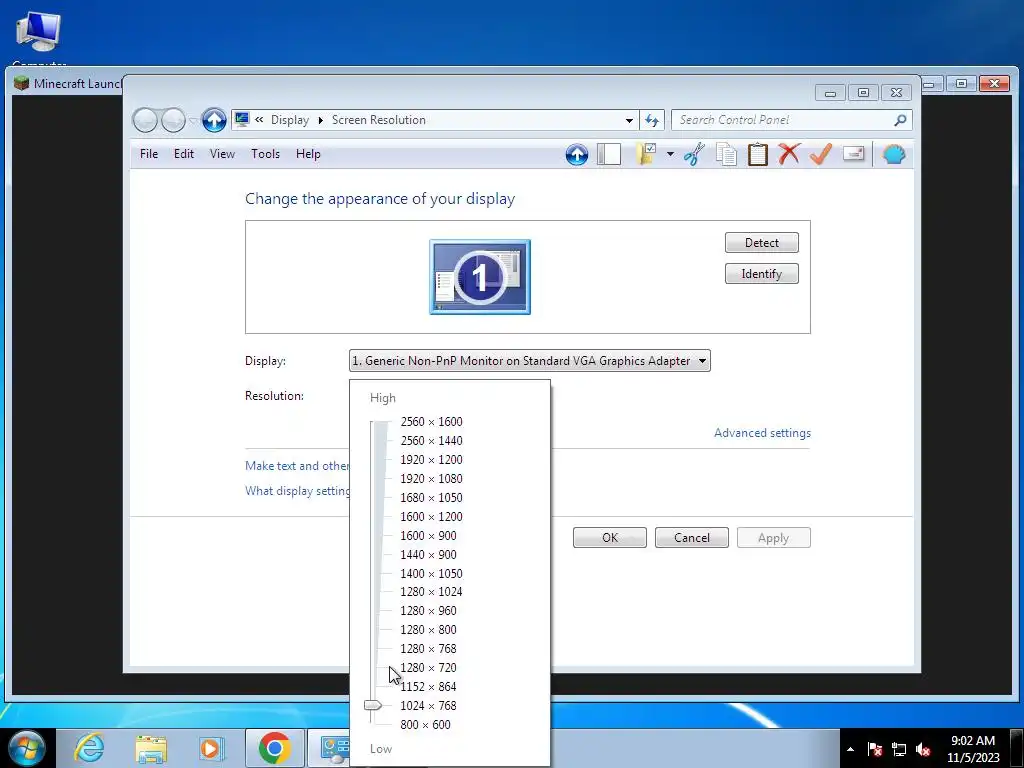Open the Folder Options toolbar icon
This screenshot has height=768, width=1024.
click(647, 155)
